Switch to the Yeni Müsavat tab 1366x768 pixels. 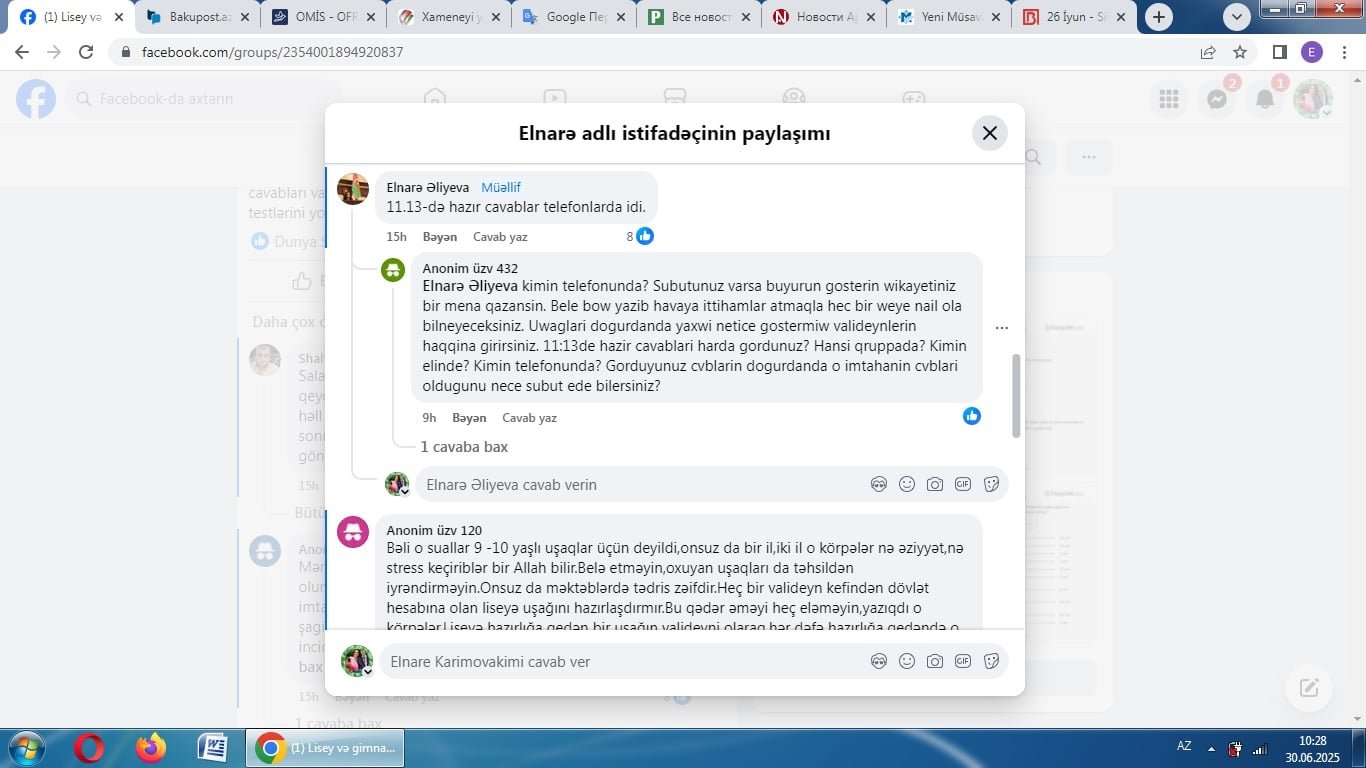948,17
